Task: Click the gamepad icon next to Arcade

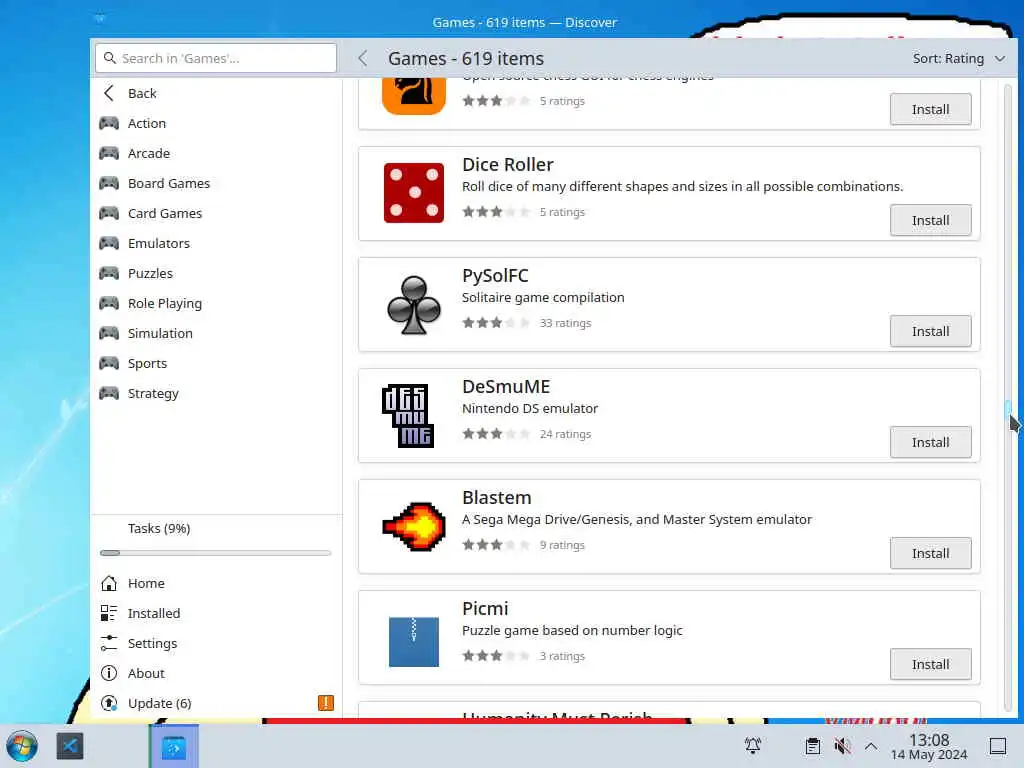Action: point(109,153)
